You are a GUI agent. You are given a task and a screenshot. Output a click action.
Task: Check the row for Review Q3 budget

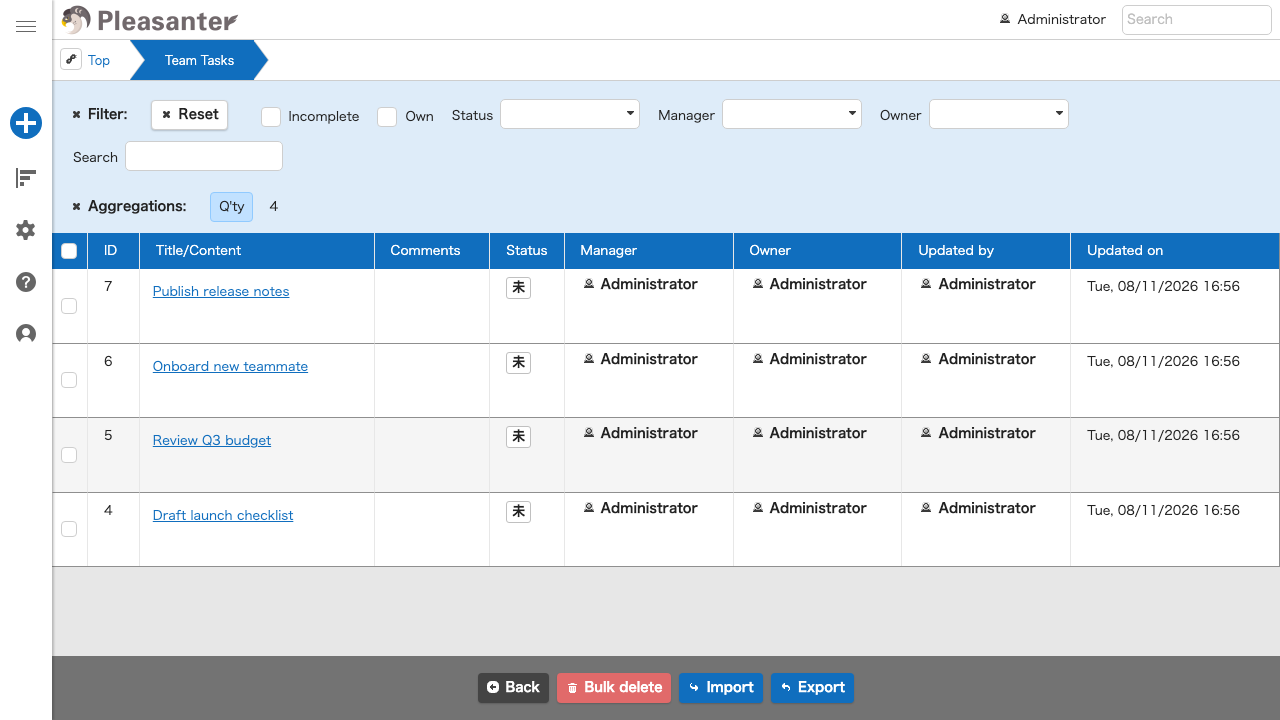69,455
